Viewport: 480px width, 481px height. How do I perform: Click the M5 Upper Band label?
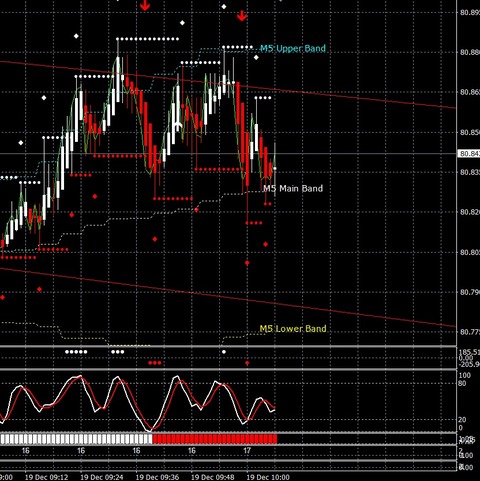[293, 48]
